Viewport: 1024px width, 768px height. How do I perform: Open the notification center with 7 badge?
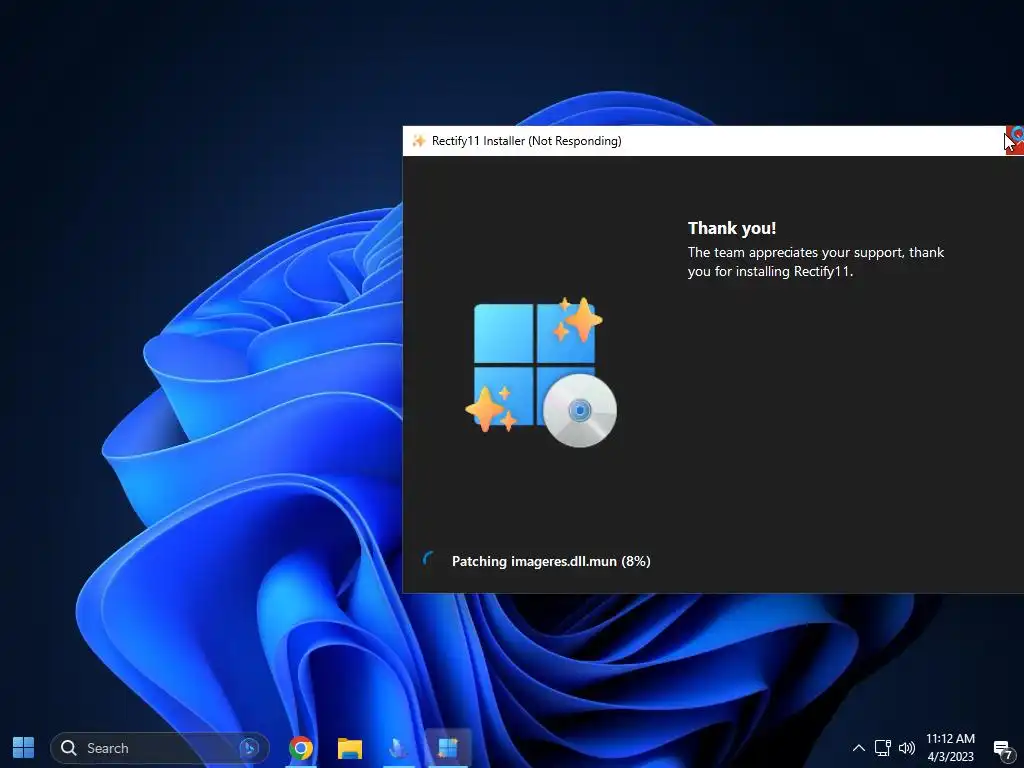coord(1004,750)
